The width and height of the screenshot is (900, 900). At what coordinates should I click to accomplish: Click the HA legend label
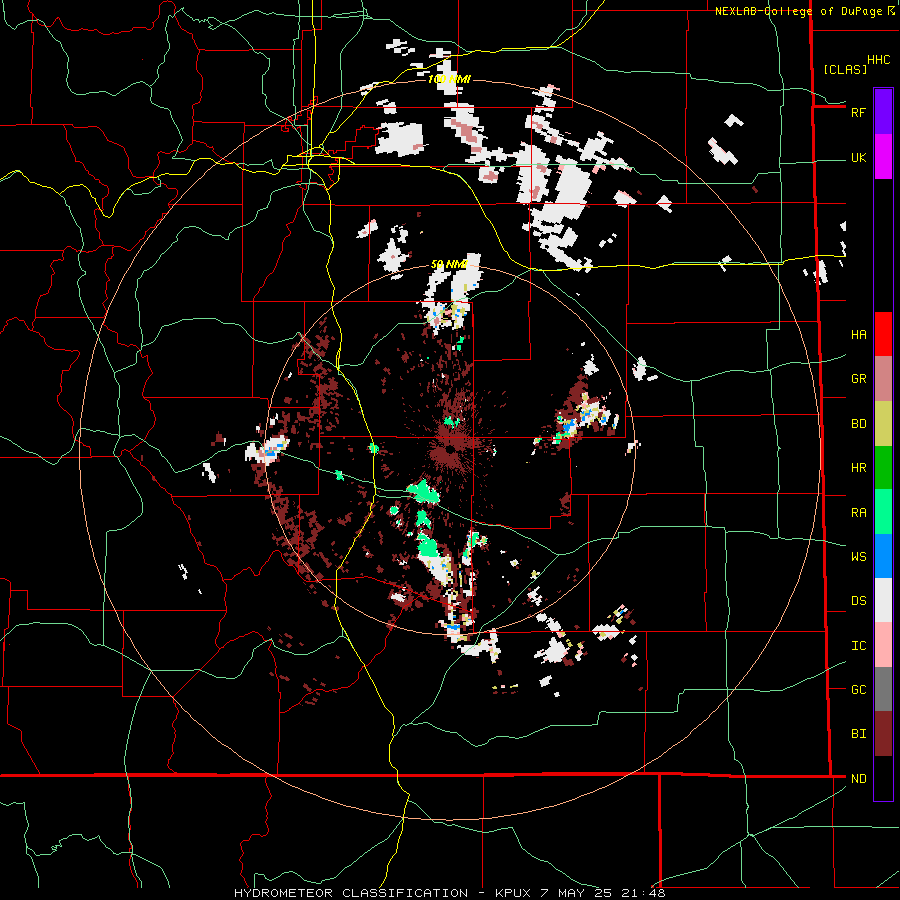[858, 335]
